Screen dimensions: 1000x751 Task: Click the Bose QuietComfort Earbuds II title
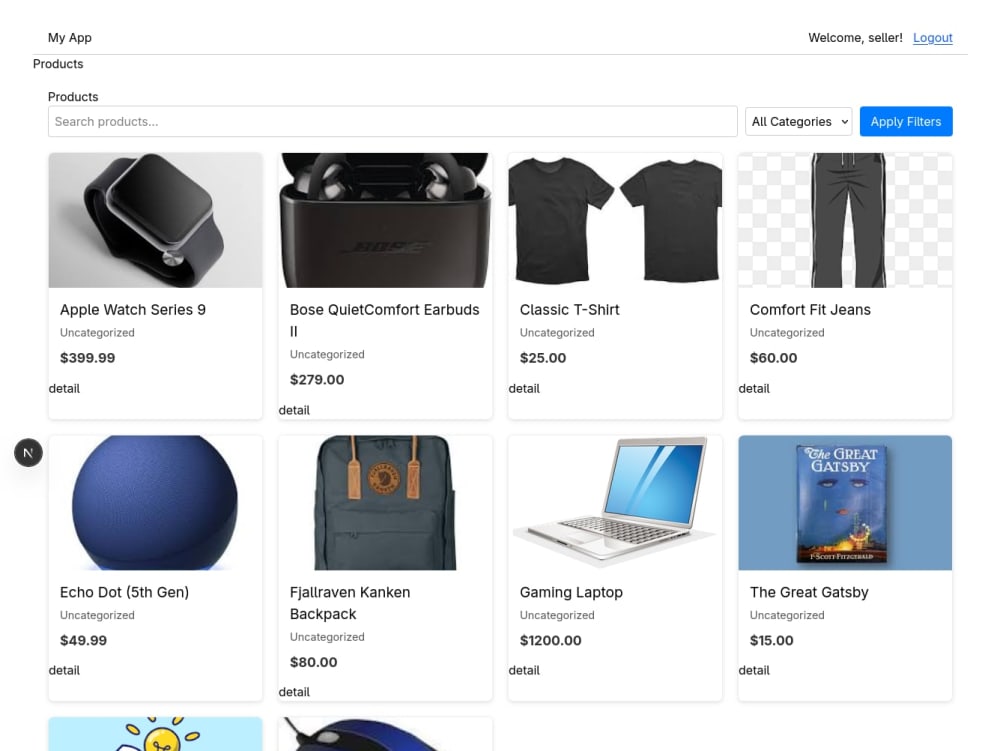pyautogui.click(x=385, y=320)
